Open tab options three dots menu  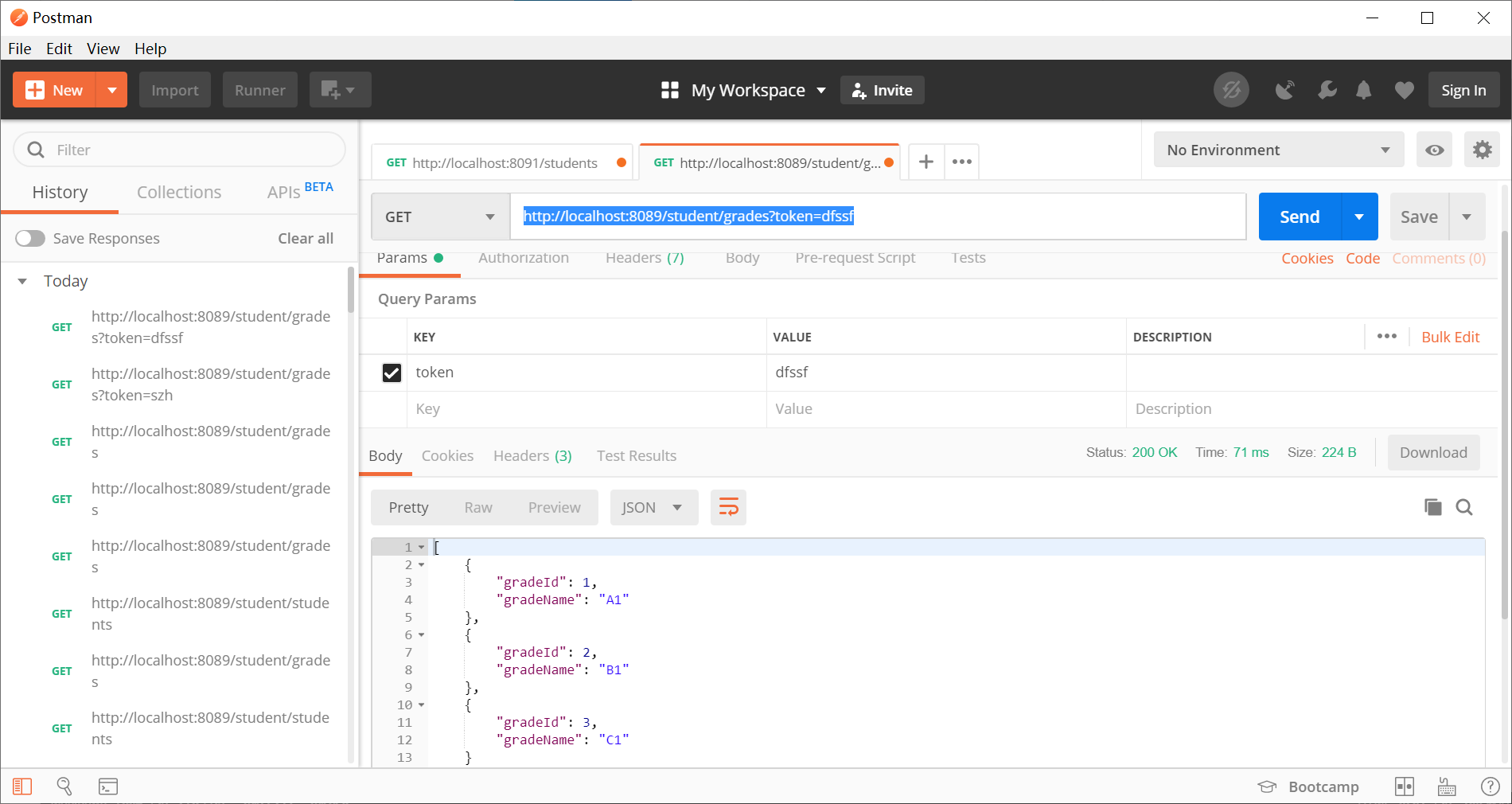point(962,162)
